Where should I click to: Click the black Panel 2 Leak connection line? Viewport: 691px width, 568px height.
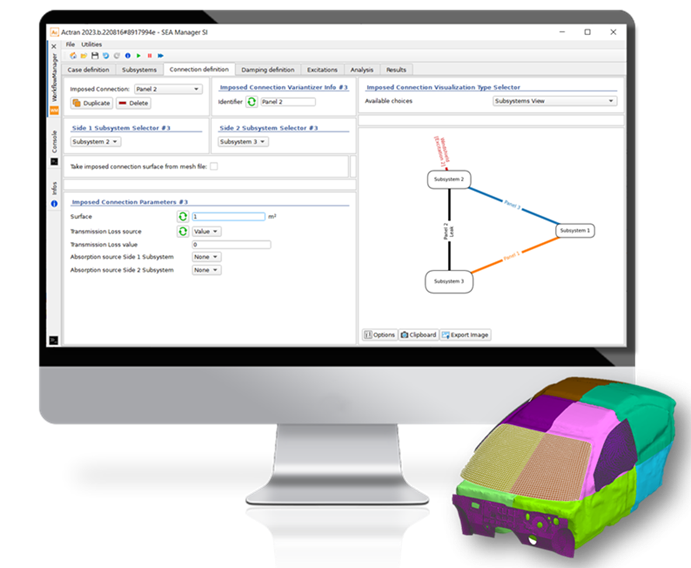click(450, 230)
